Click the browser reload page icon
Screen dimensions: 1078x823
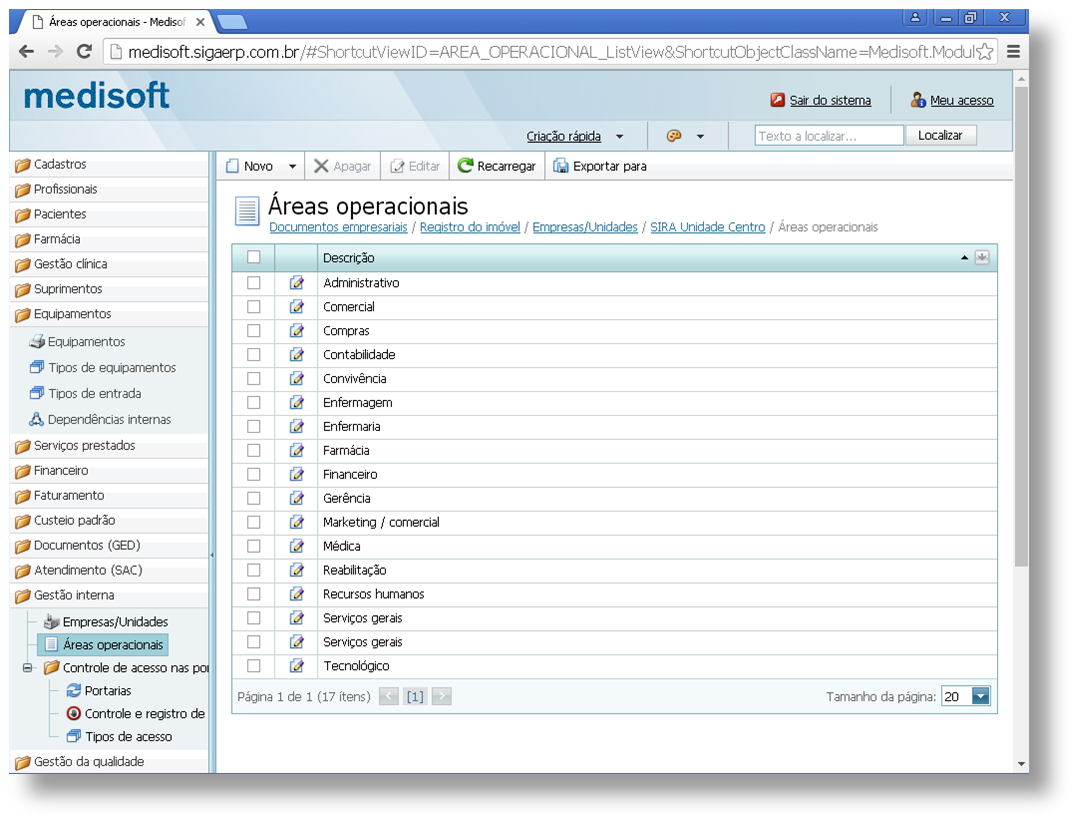coord(84,52)
